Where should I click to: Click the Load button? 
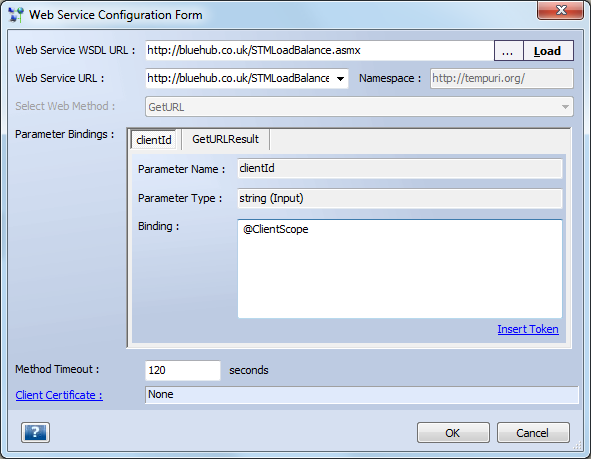(548, 50)
